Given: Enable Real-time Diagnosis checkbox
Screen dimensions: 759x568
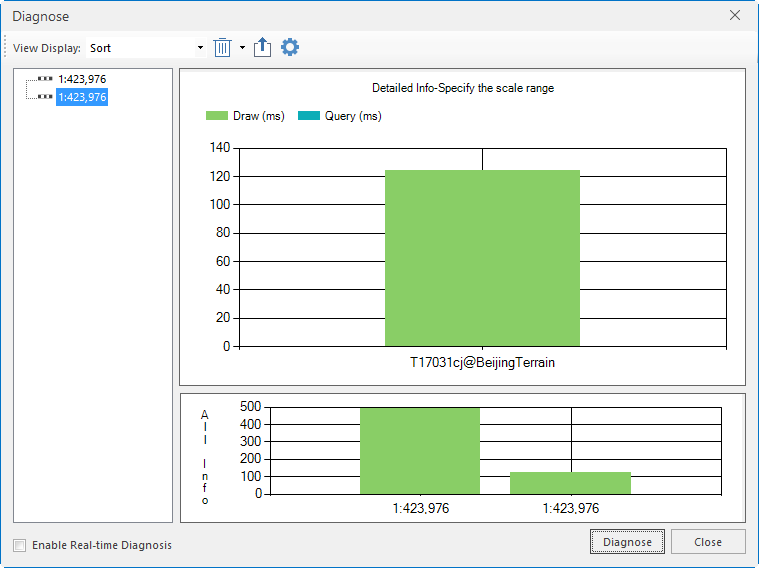Looking at the screenshot, I should click(x=20, y=545).
